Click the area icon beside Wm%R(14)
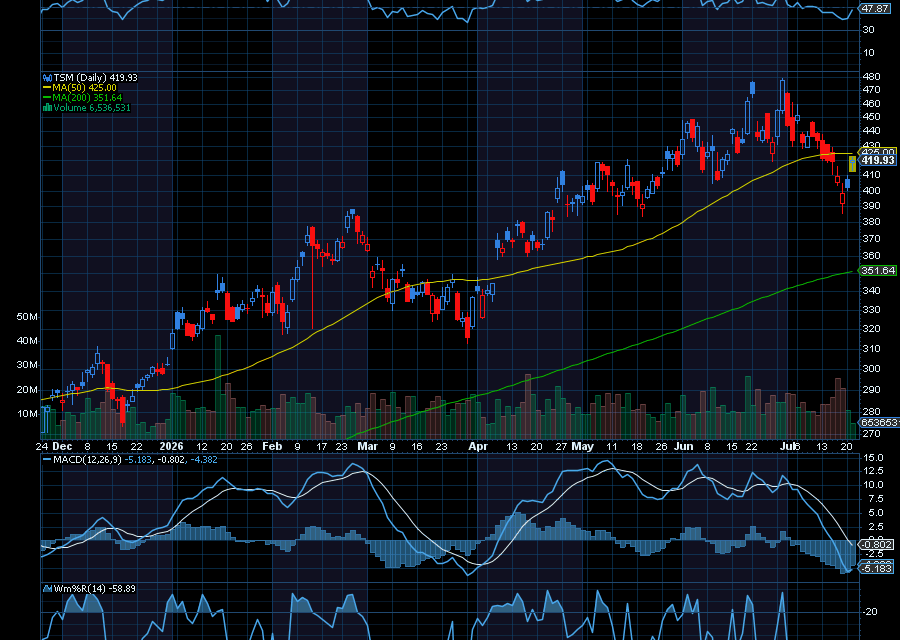This screenshot has width=900, height=640. [x=48, y=588]
